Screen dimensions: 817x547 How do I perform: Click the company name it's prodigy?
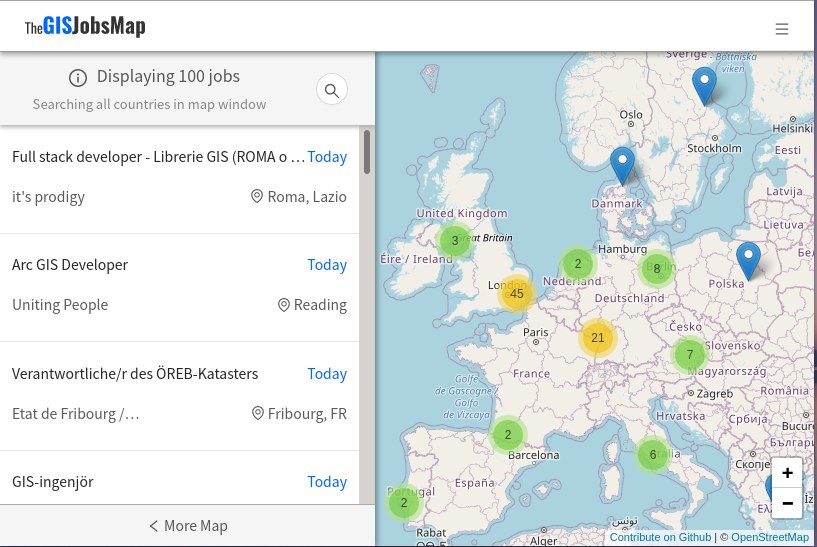pos(48,197)
